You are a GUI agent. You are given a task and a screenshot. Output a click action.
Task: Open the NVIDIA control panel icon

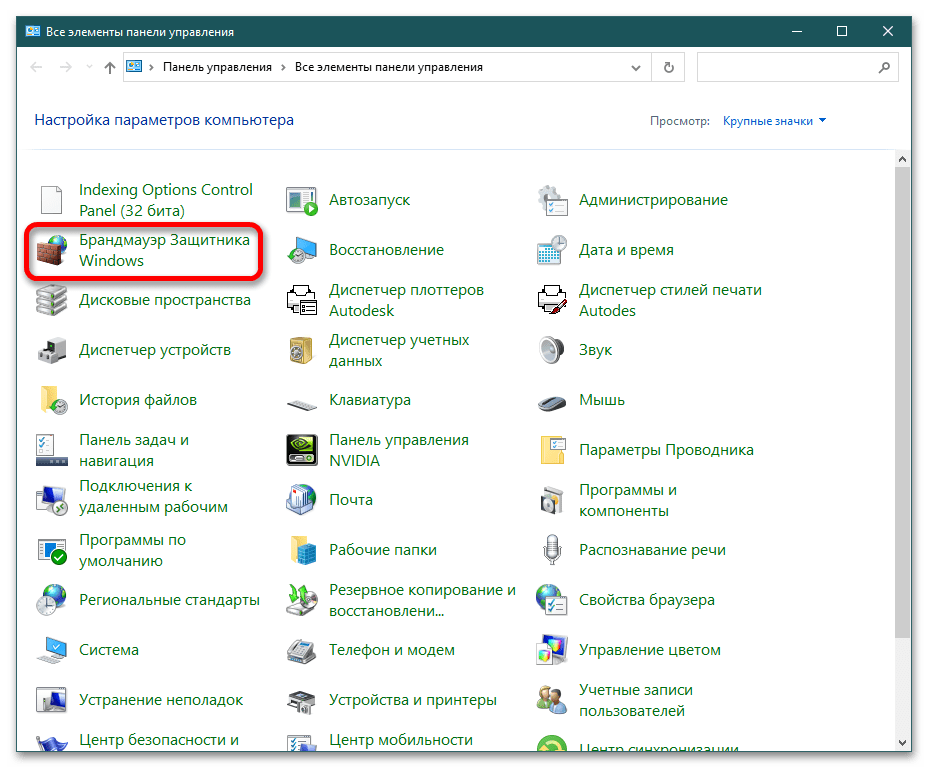[302, 450]
